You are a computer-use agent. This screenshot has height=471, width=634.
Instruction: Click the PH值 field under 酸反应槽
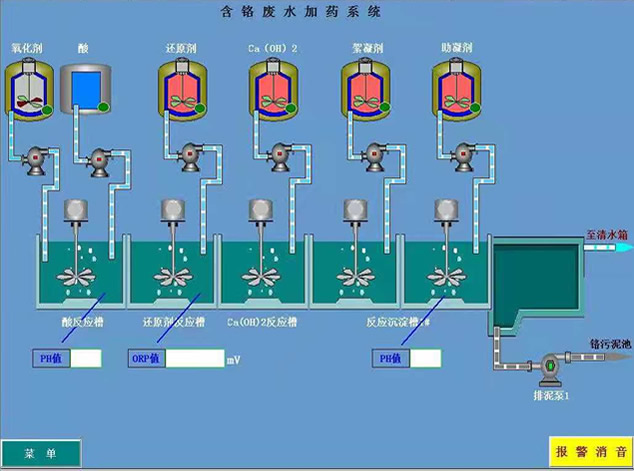click(85, 358)
